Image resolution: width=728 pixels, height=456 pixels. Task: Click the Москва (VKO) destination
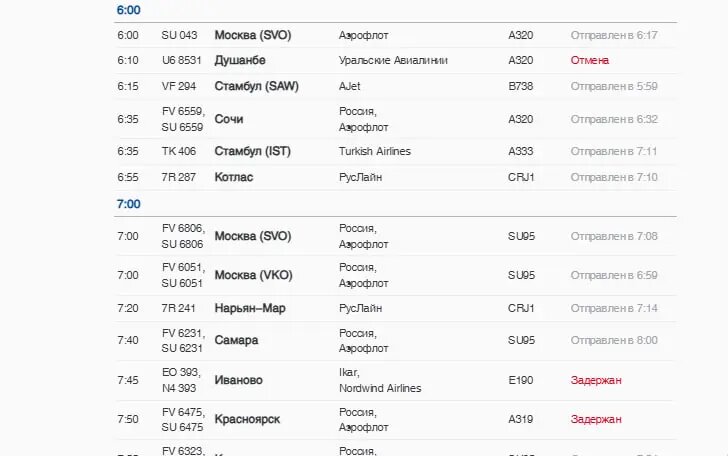[x=253, y=275]
